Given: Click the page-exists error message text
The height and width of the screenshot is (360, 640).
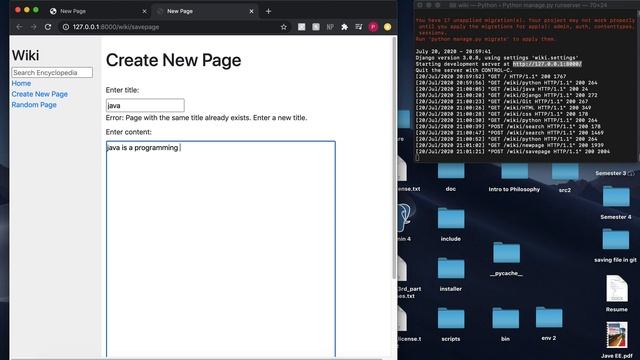Looking at the screenshot, I should tap(206, 118).
